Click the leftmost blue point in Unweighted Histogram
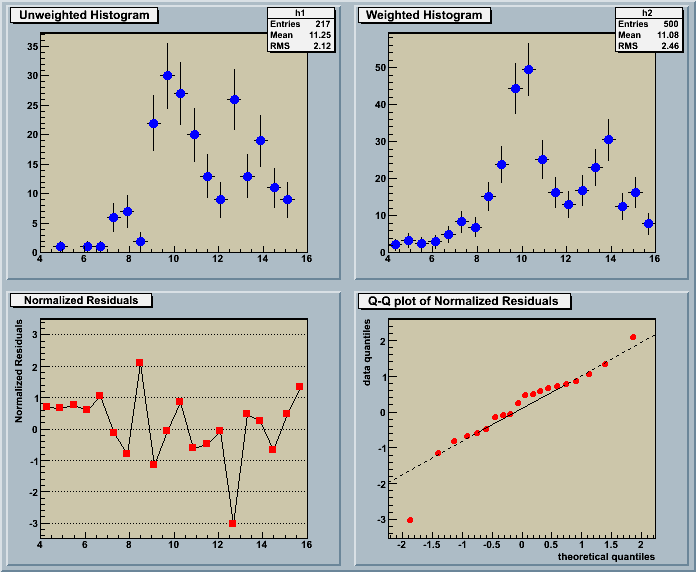Viewport: 696px width, 572px height. 60,246
